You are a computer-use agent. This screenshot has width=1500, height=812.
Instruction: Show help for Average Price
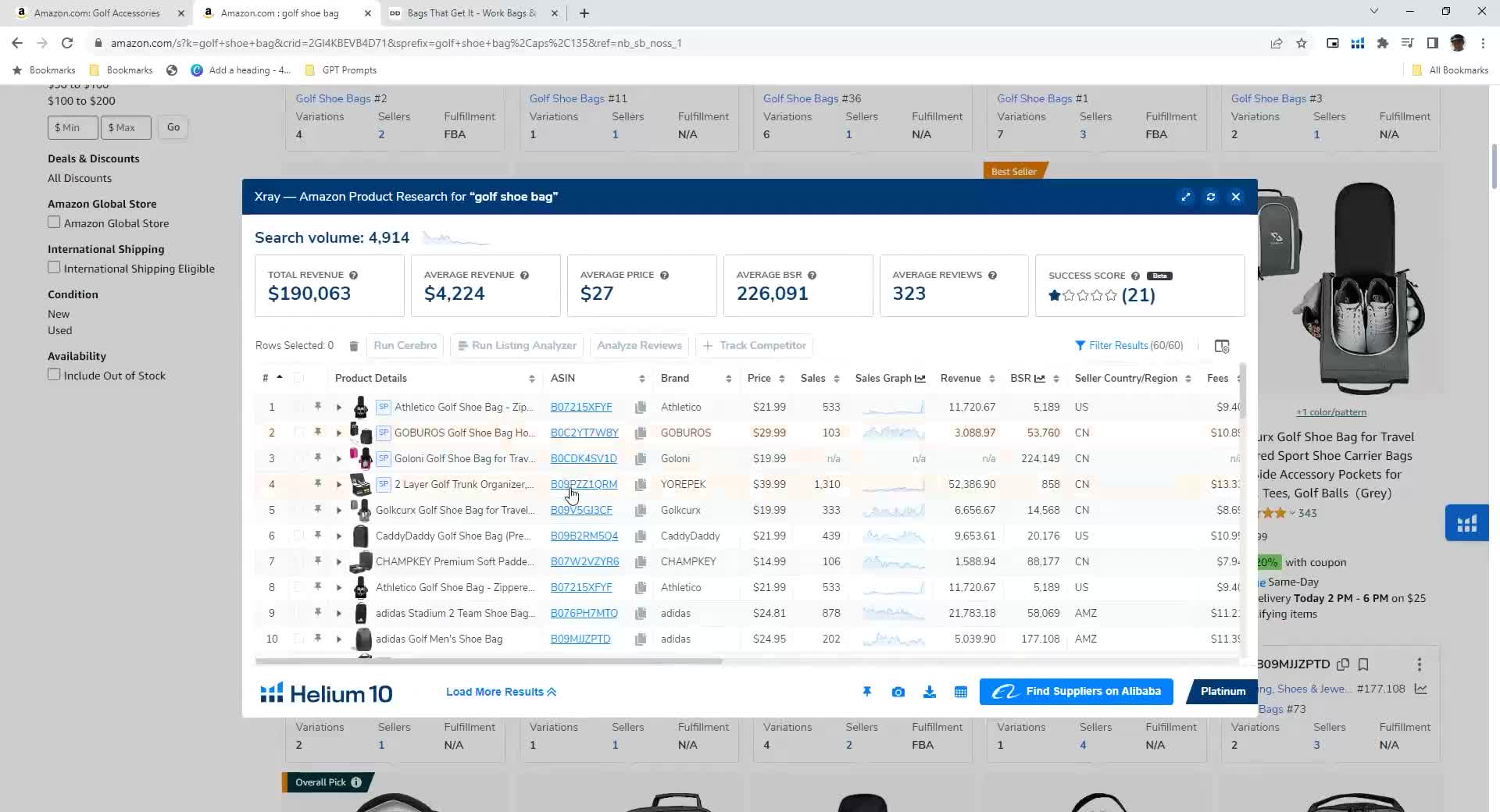[664, 275]
